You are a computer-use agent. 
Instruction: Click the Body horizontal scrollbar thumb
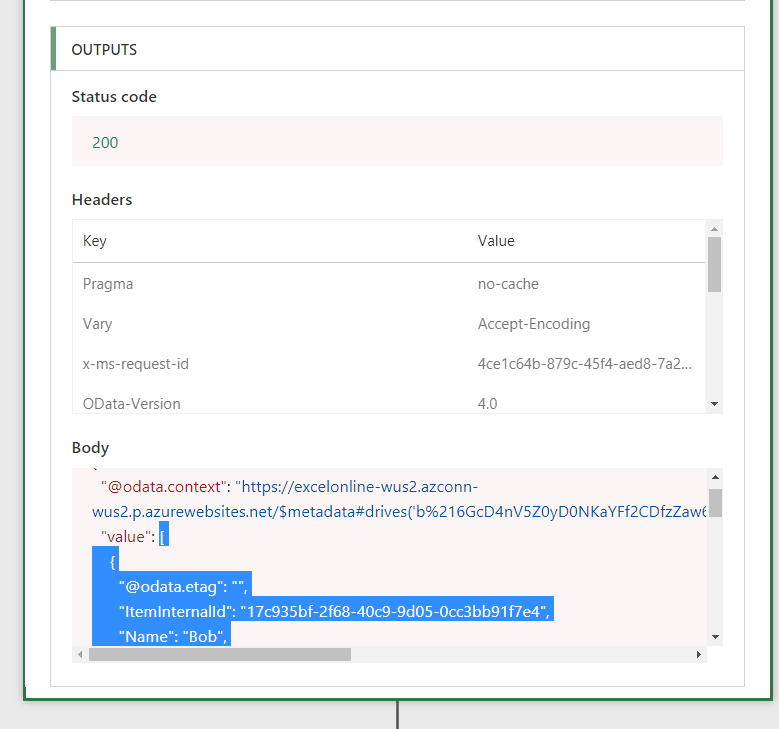click(219, 654)
